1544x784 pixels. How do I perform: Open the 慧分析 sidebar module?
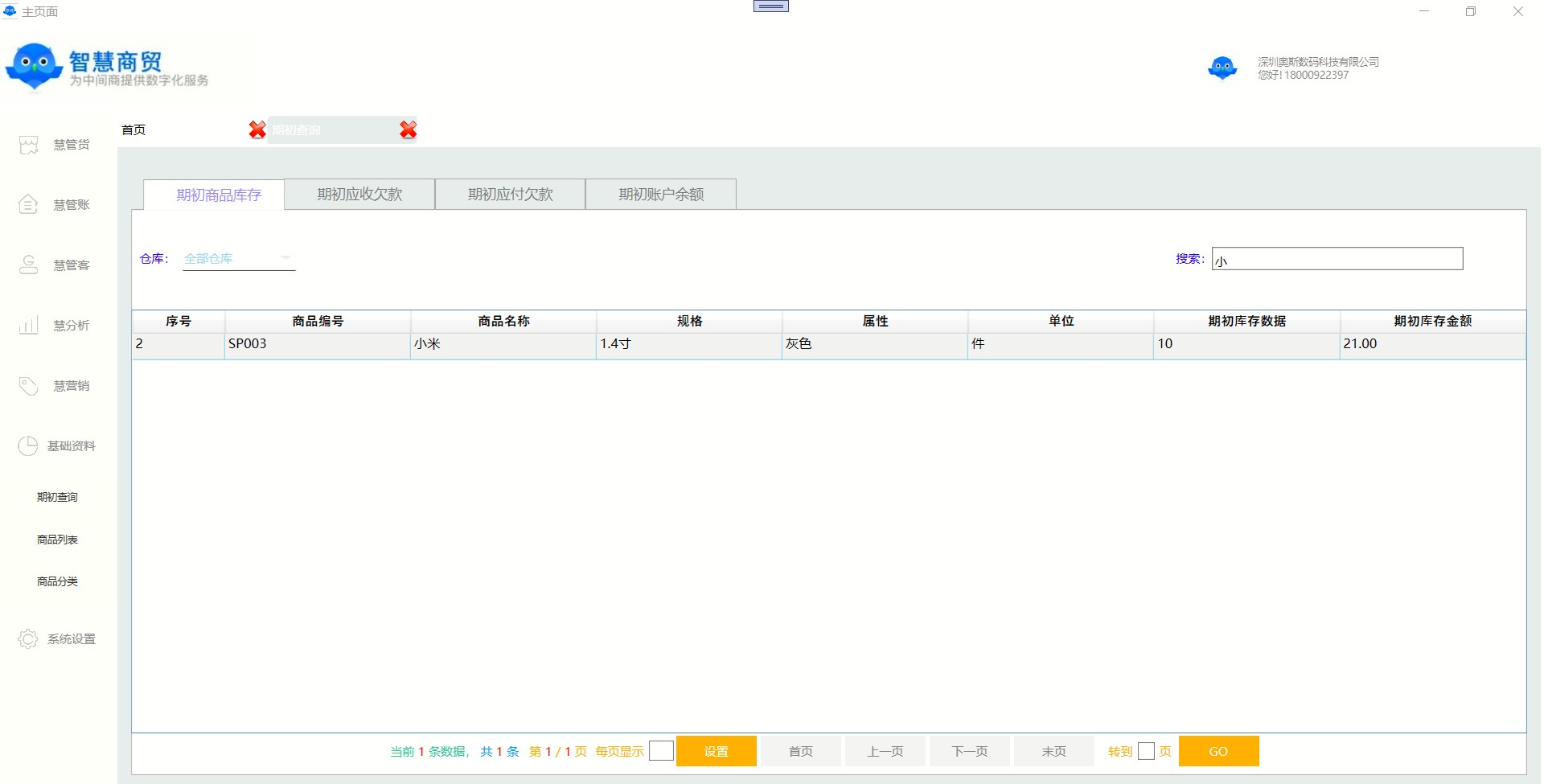55,326
